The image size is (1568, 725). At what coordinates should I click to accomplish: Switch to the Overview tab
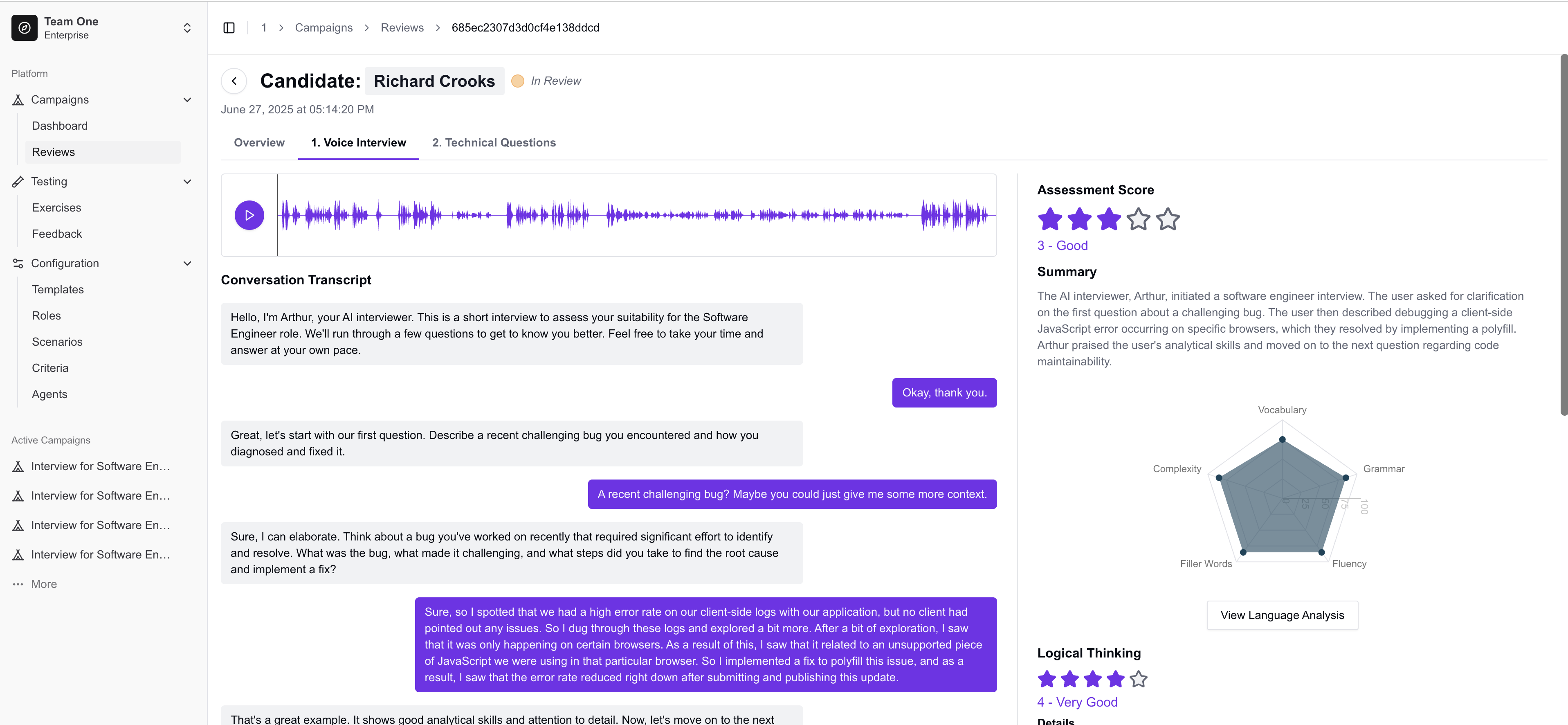[x=259, y=142]
